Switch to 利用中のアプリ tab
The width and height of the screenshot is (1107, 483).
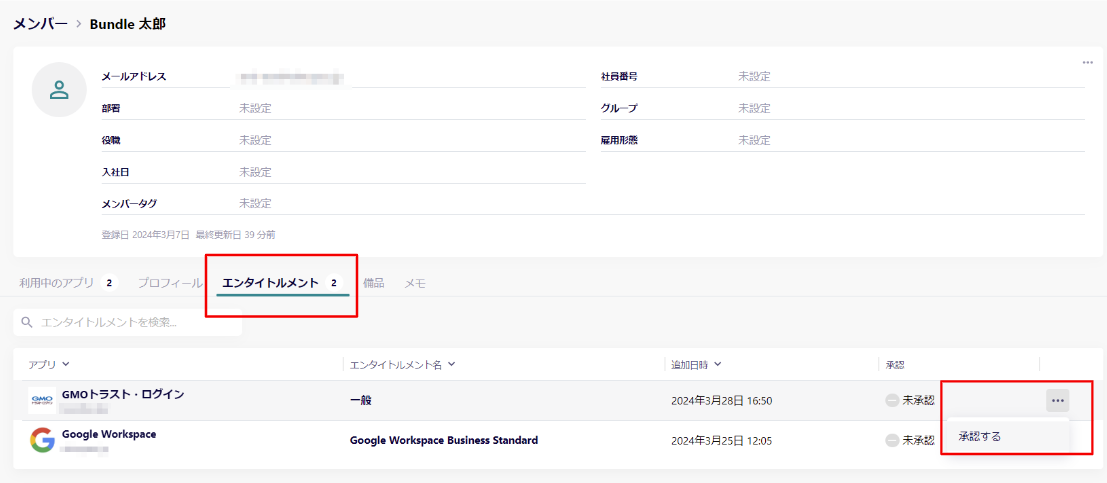coord(57,283)
